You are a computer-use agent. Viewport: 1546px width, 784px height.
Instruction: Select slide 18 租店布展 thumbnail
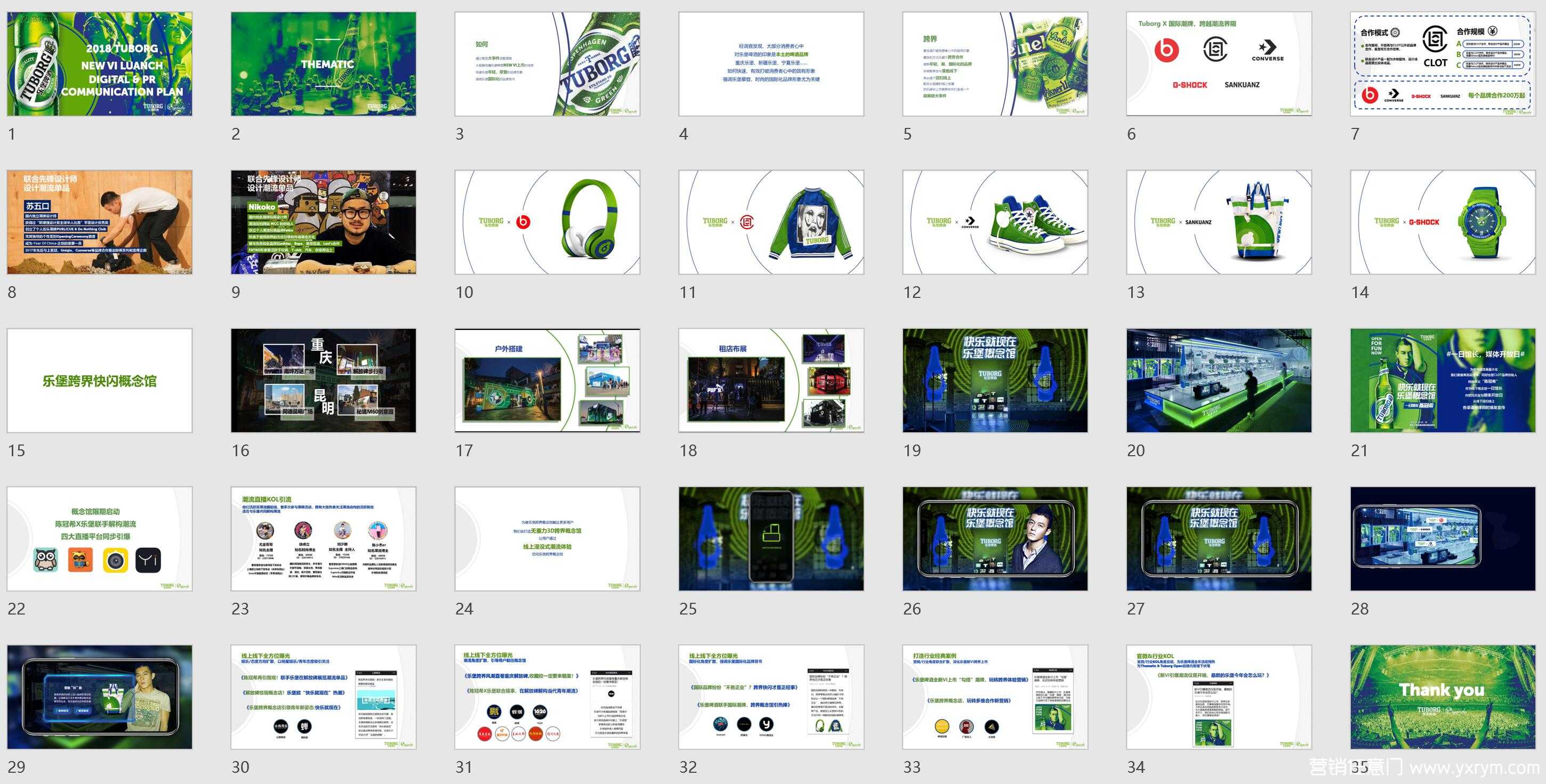(x=771, y=381)
